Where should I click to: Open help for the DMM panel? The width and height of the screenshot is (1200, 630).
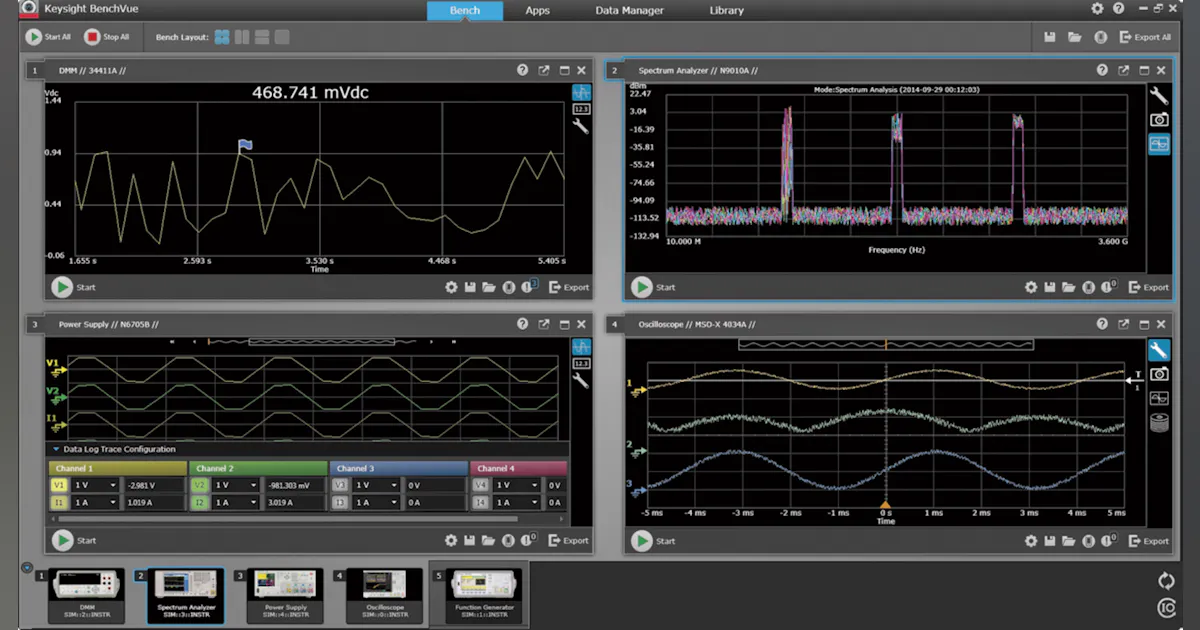pyautogui.click(x=523, y=70)
